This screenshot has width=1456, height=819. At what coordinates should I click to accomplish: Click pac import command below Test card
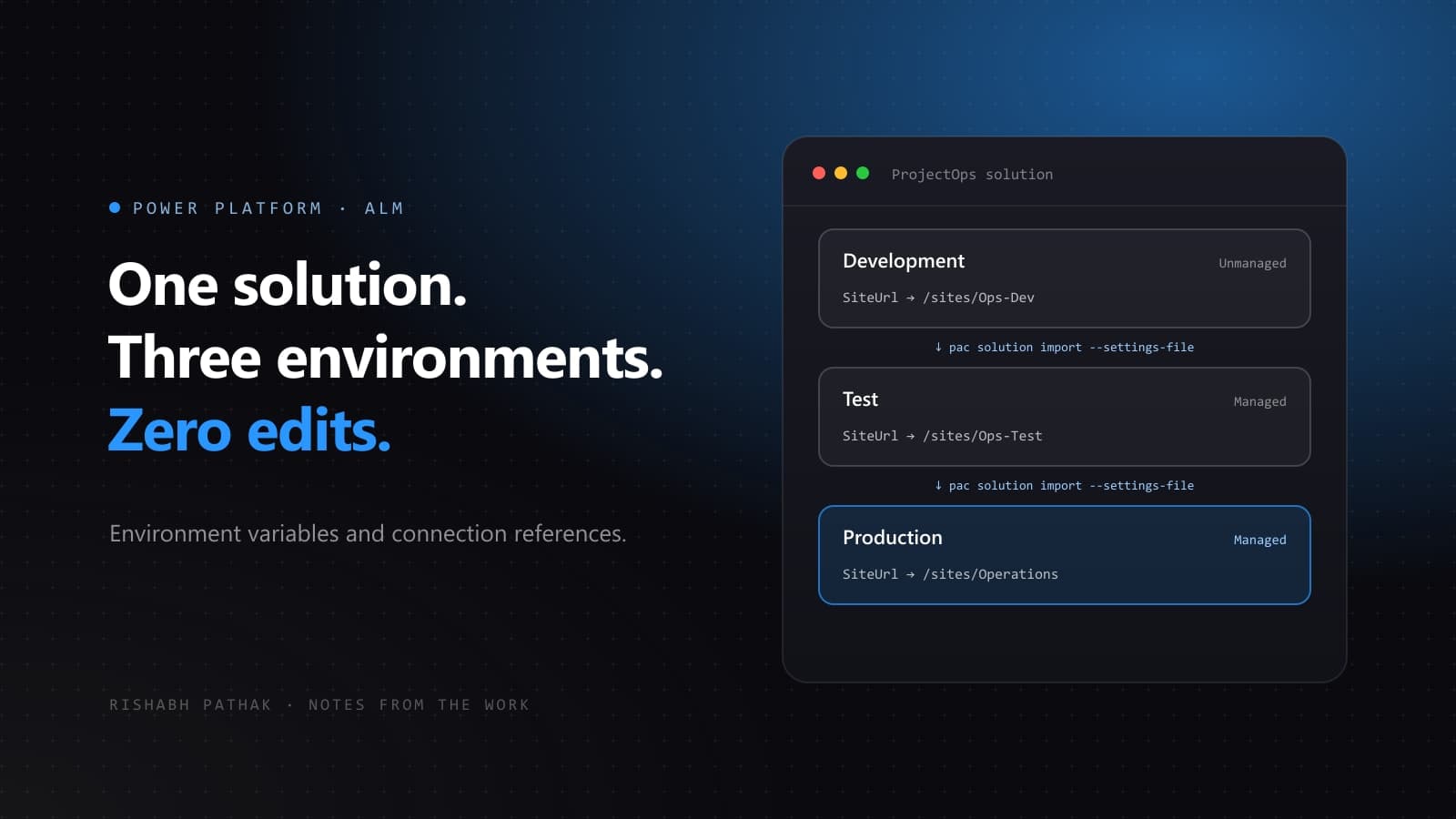click(1064, 485)
